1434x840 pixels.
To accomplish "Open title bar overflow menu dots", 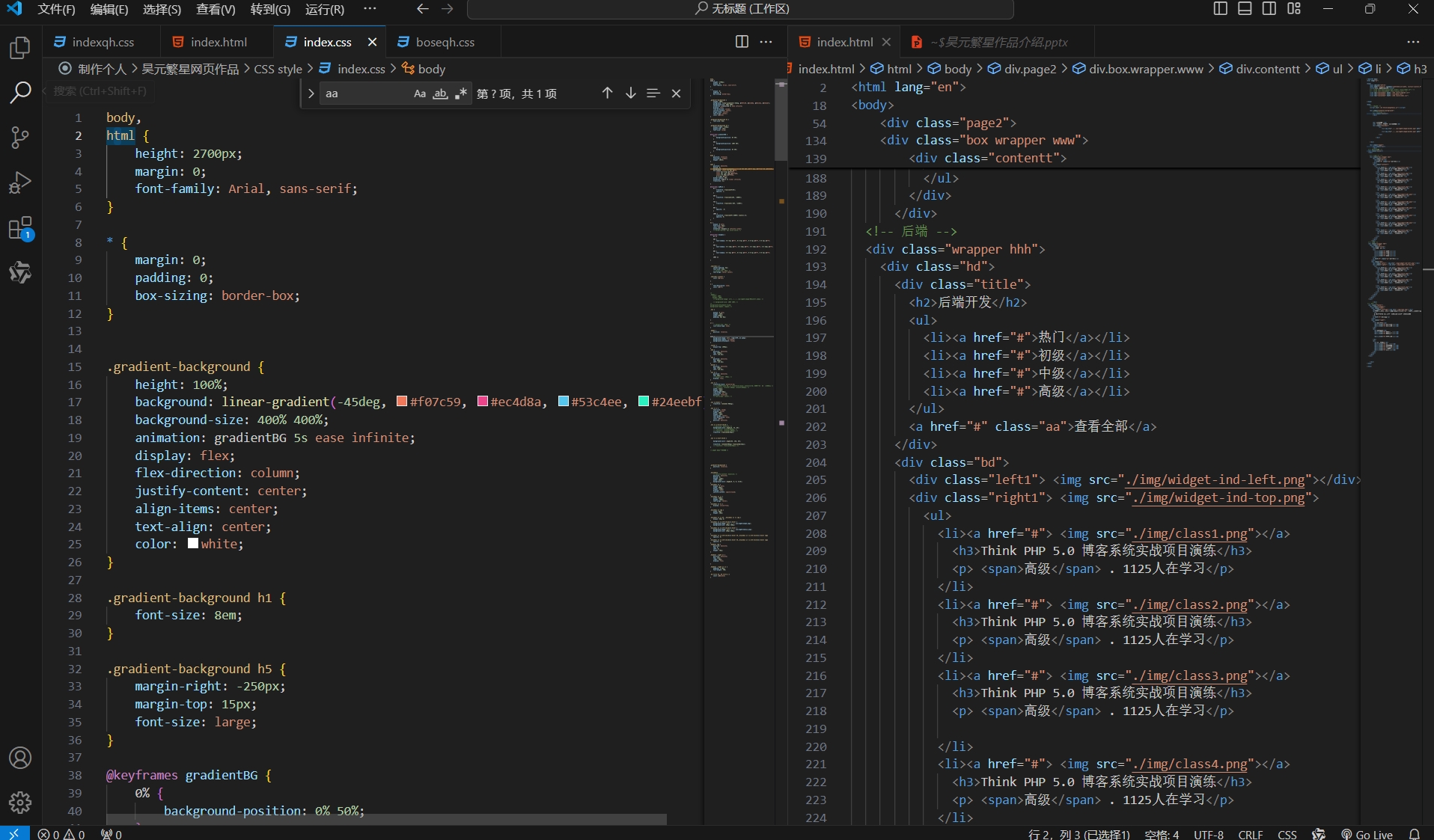I will [x=370, y=9].
